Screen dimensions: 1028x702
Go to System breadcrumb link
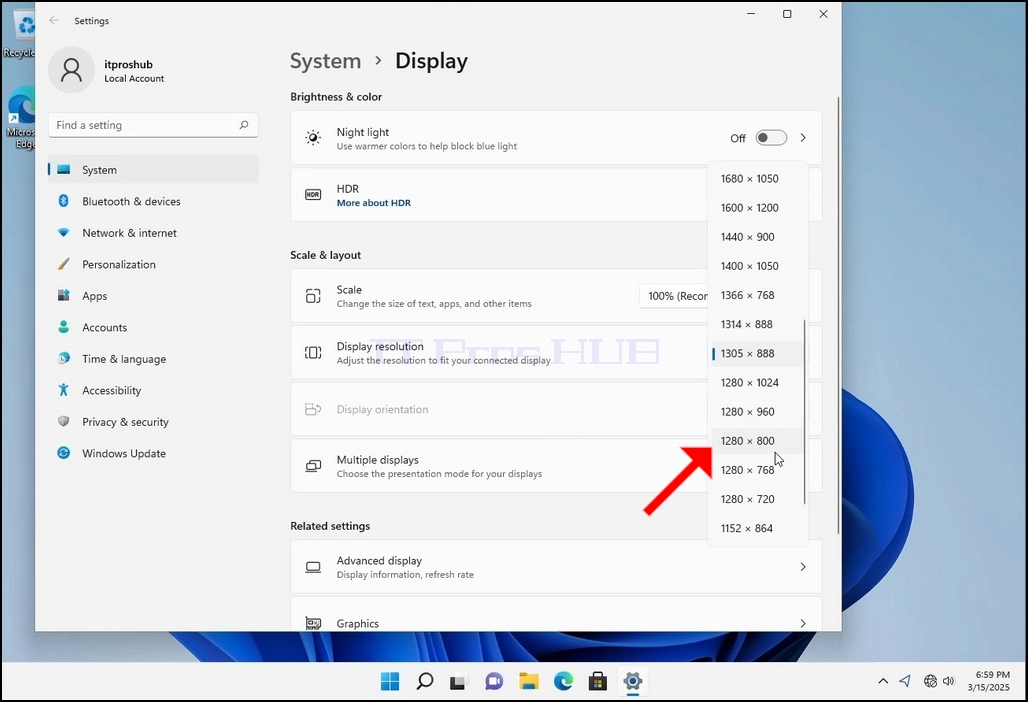325,61
